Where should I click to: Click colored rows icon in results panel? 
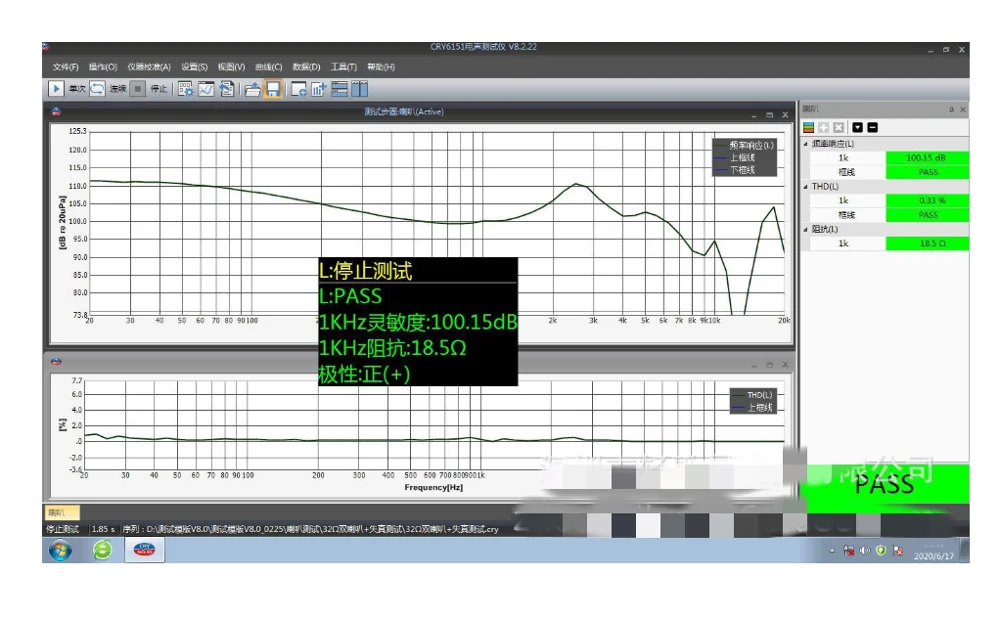[x=809, y=127]
